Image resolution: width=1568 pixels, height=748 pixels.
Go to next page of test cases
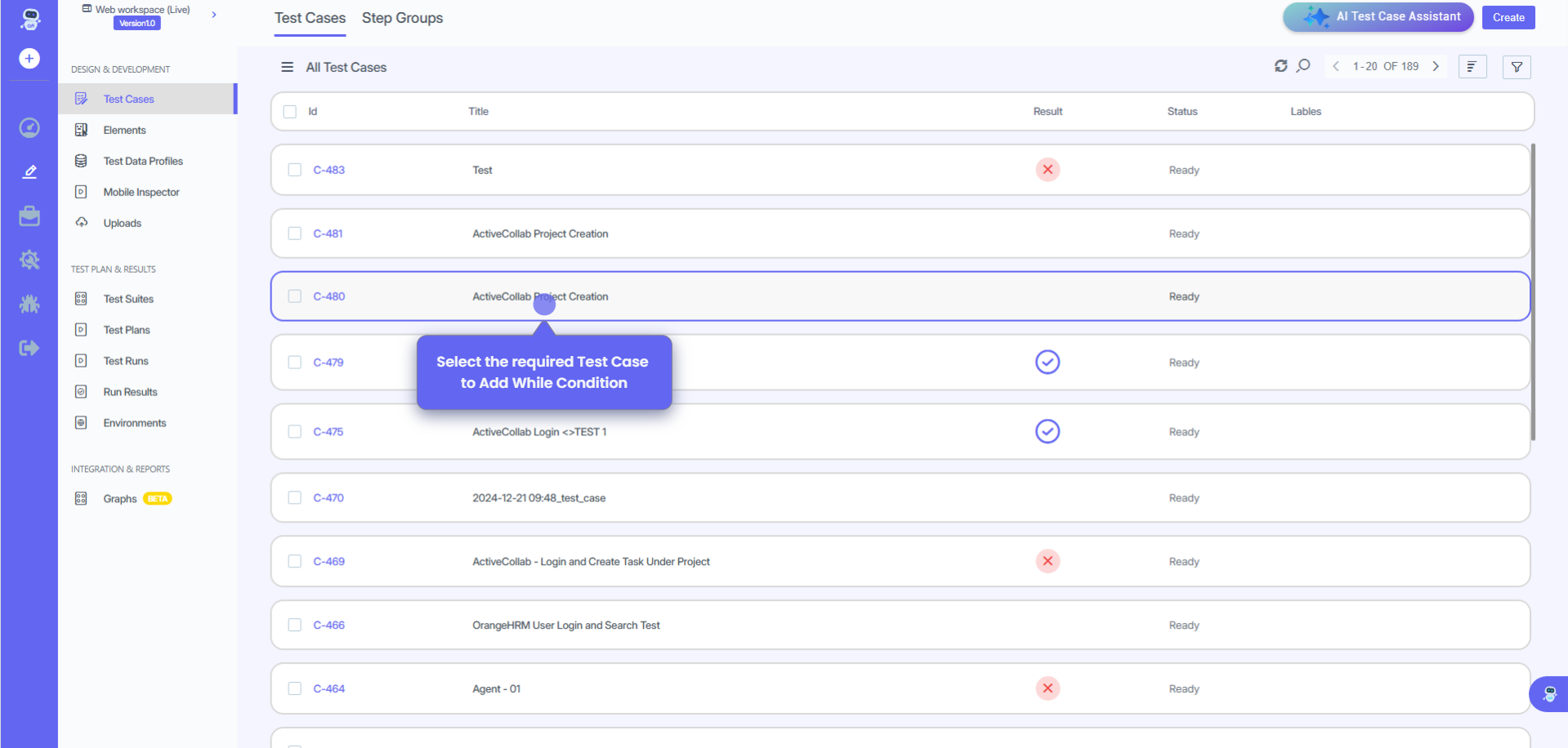click(x=1436, y=66)
